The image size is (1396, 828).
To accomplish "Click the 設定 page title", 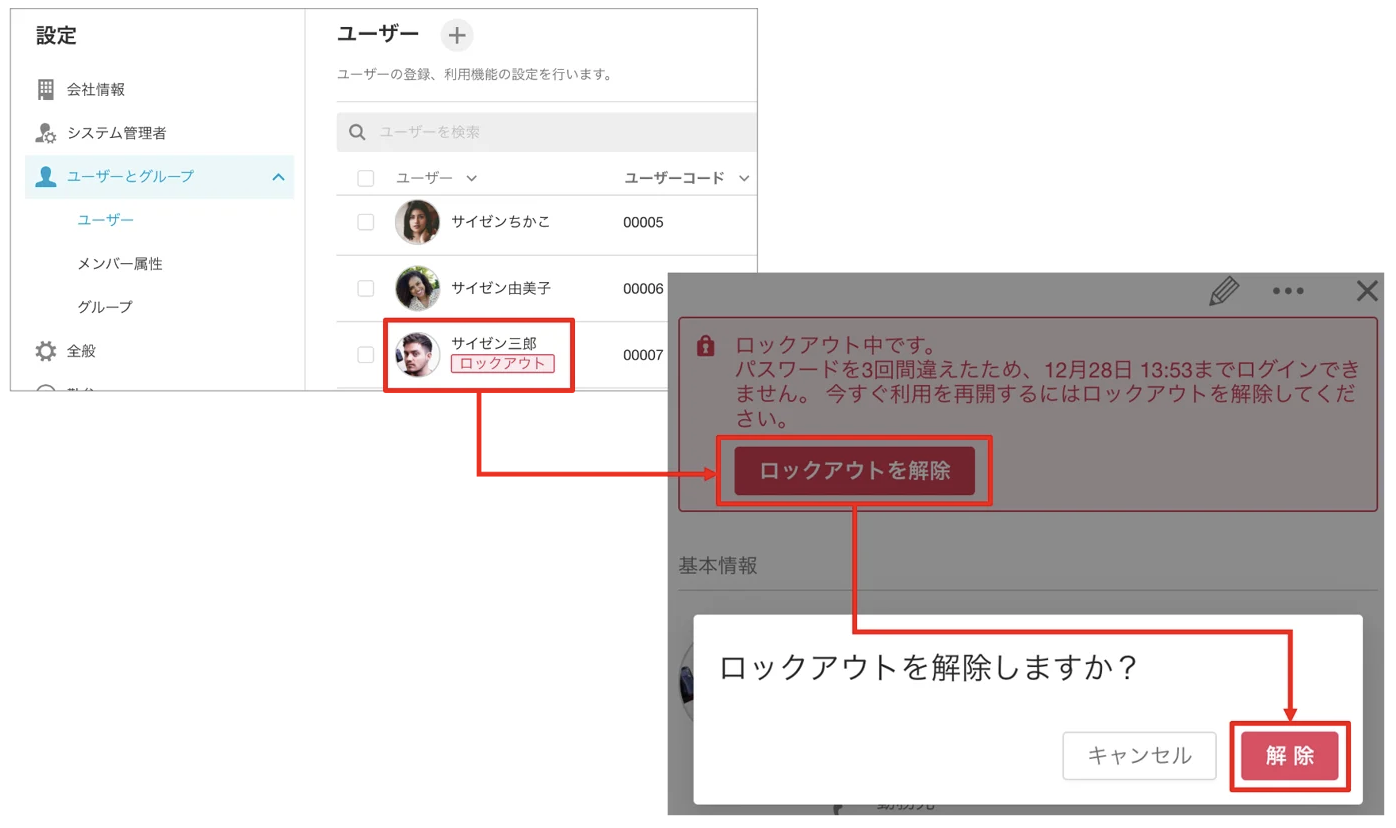I will point(56,36).
